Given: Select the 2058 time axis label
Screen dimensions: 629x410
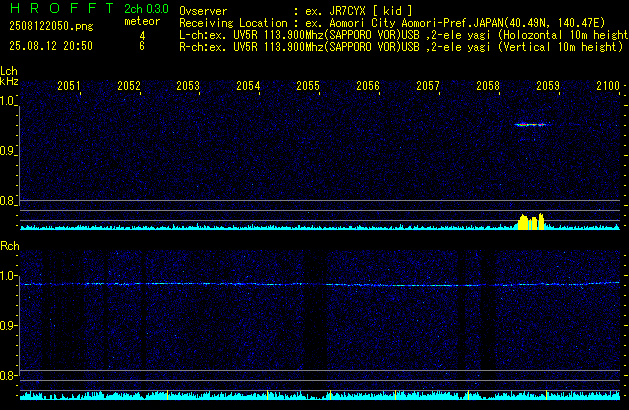Looking at the screenshot, I should (488, 85).
